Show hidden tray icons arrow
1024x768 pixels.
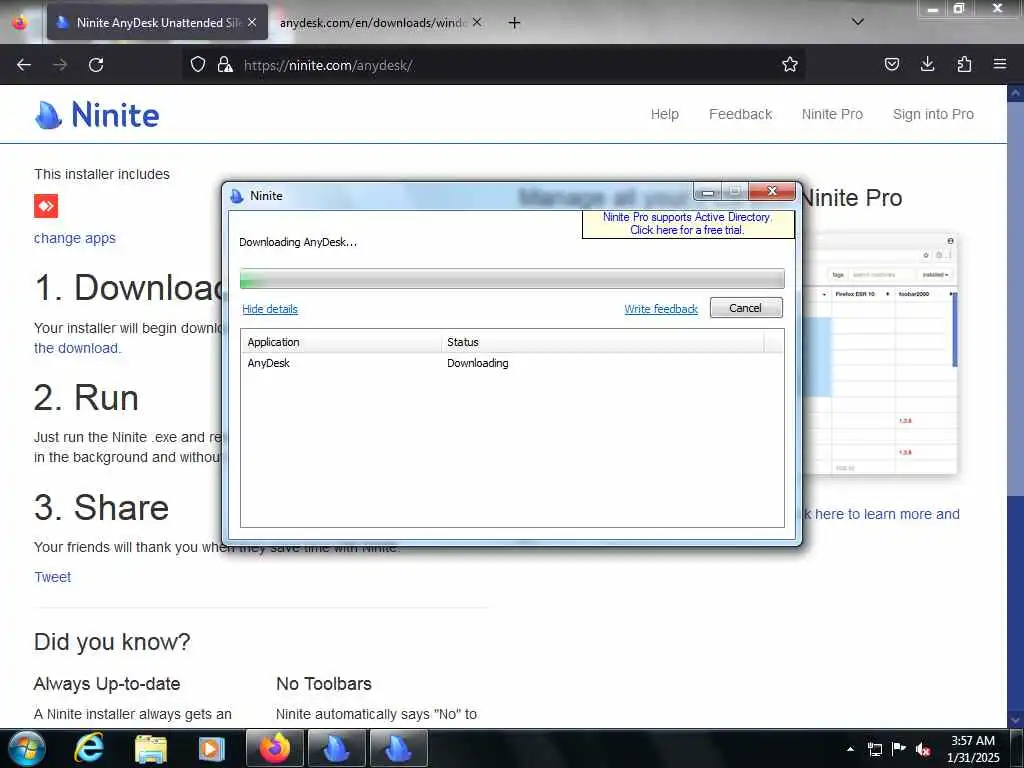850,749
